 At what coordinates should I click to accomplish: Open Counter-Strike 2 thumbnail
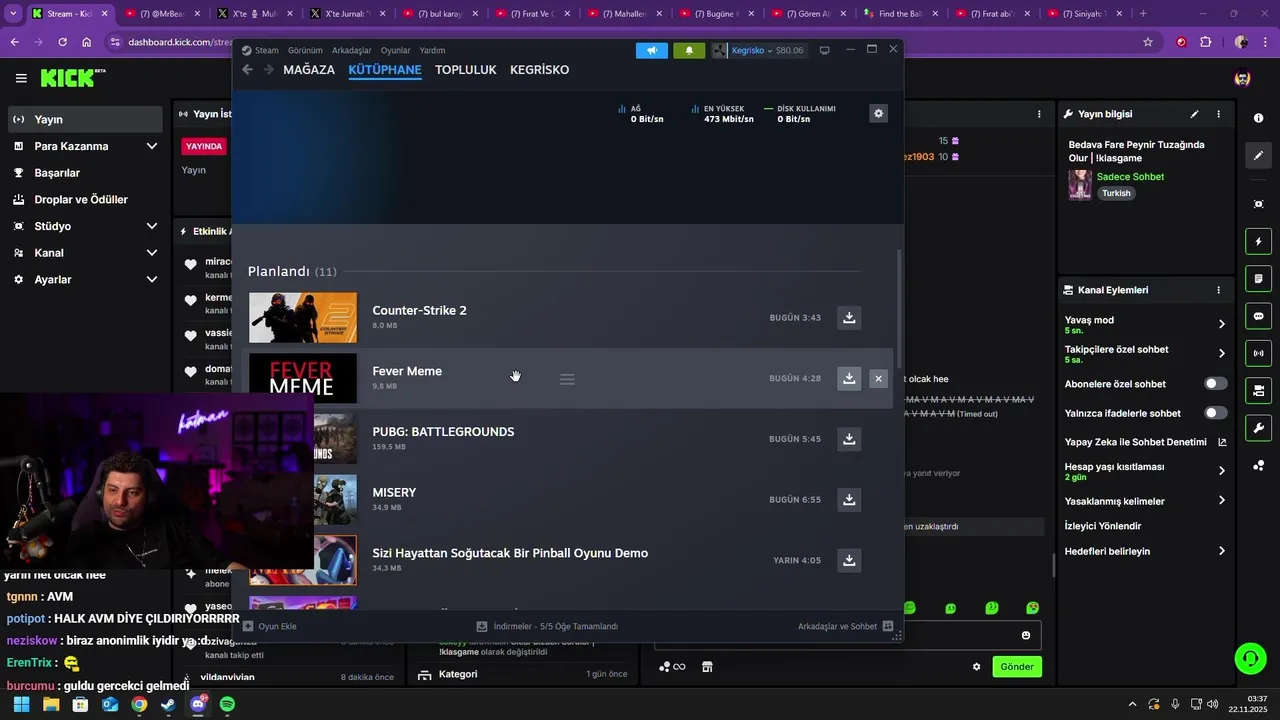(302, 318)
